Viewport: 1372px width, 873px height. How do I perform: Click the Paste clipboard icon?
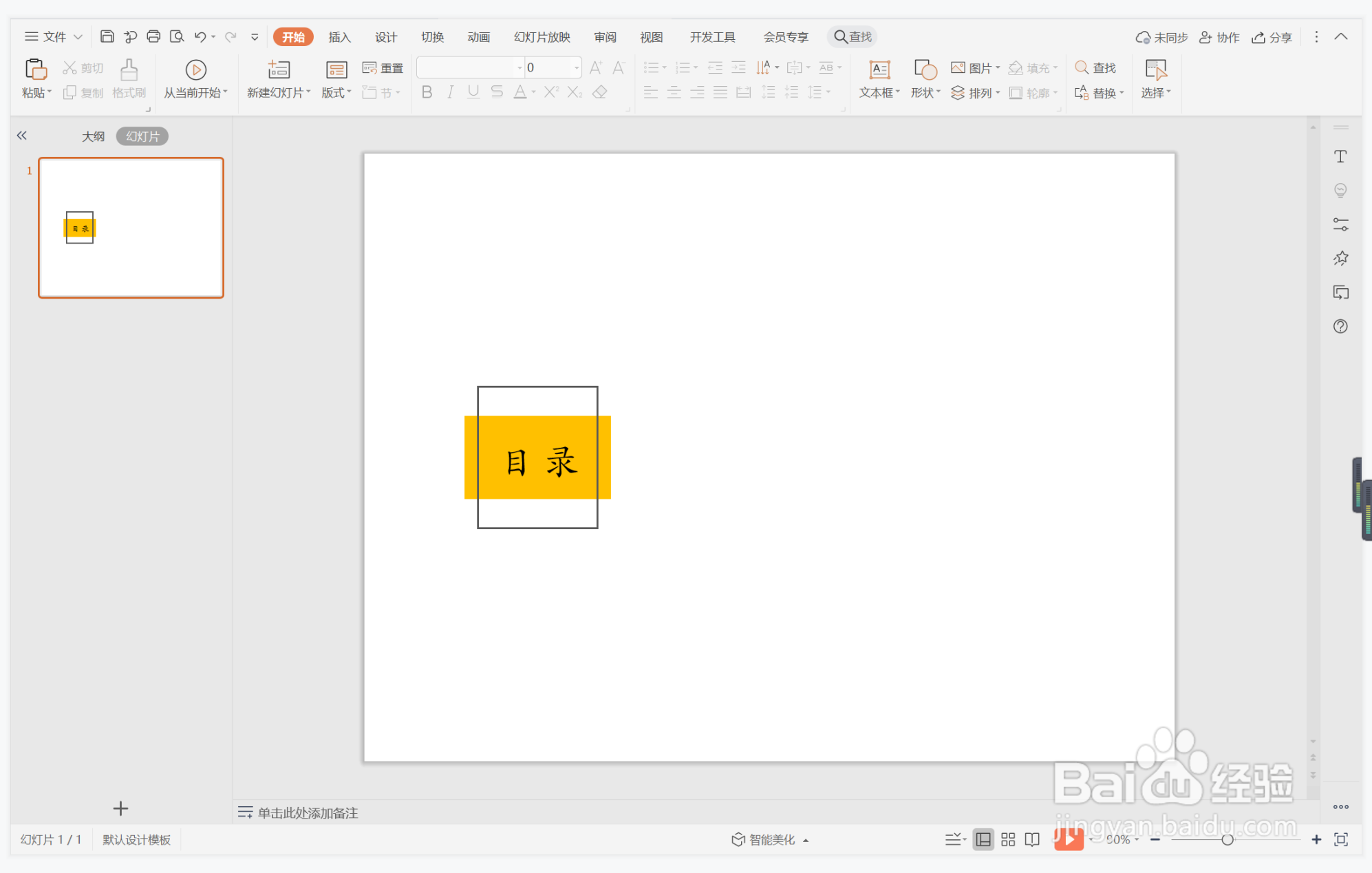(x=36, y=69)
